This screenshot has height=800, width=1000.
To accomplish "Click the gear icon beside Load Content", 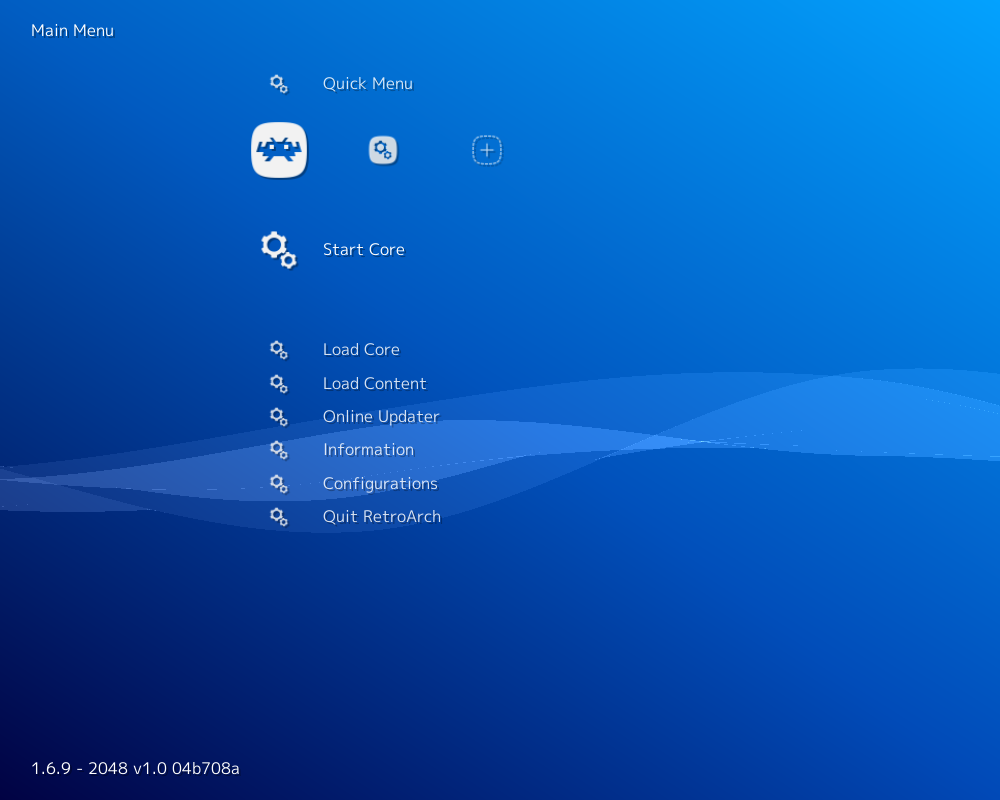I will (279, 383).
